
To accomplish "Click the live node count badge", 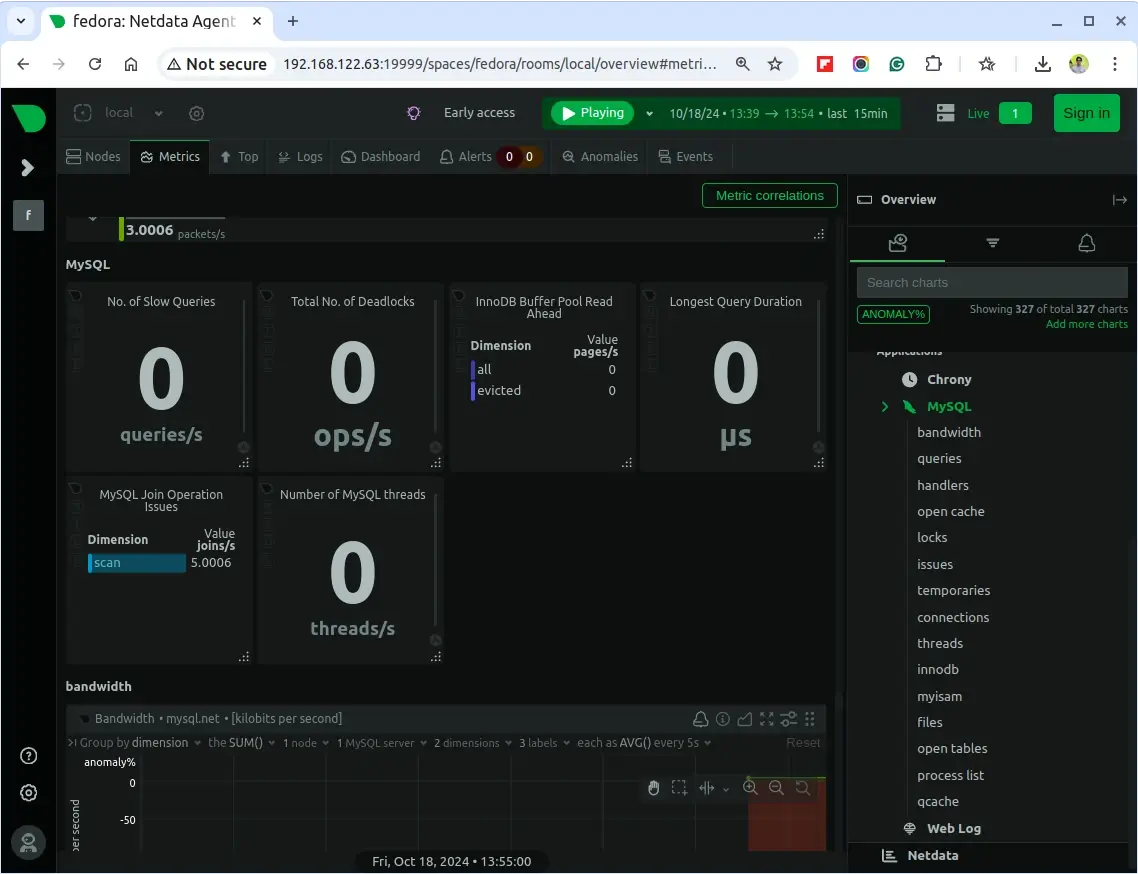I will pos(1015,113).
